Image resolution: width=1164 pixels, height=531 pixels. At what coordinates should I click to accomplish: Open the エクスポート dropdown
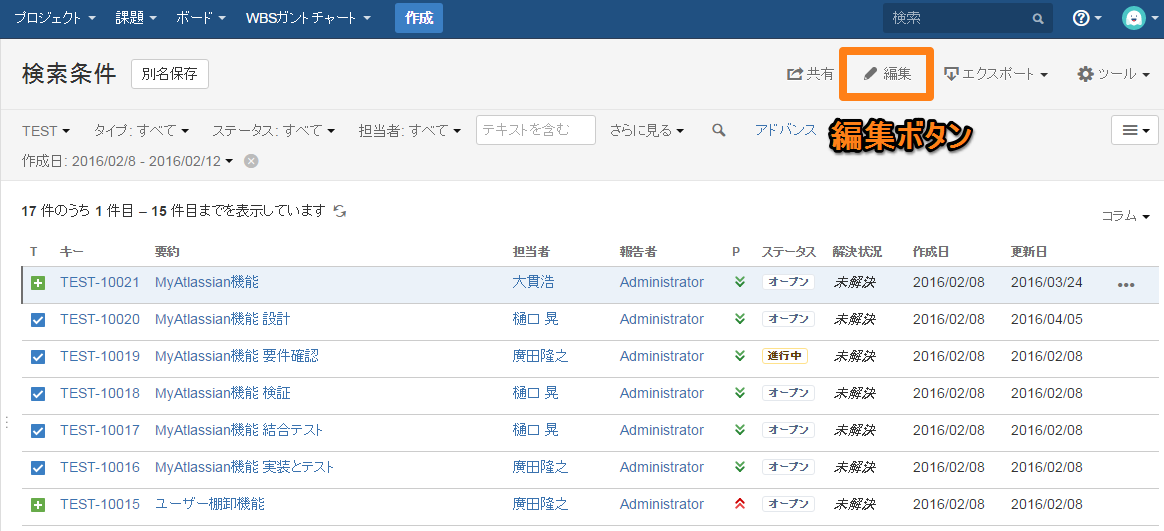pyautogui.click(x=996, y=74)
